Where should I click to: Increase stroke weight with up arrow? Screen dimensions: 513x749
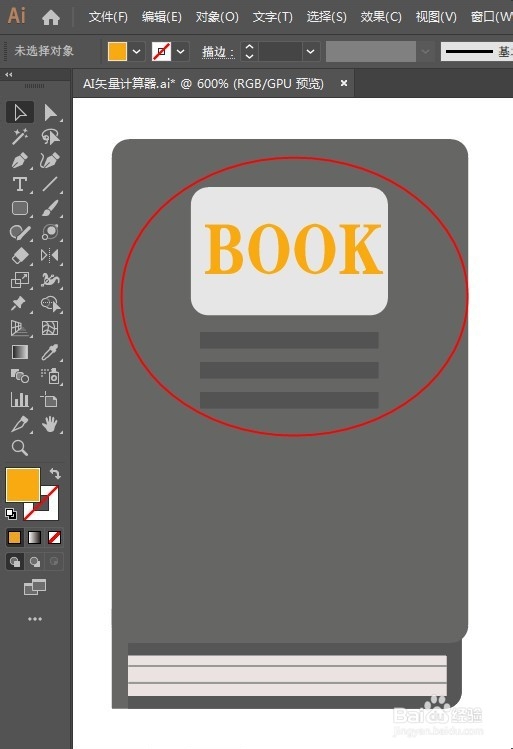[x=249, y=46]
